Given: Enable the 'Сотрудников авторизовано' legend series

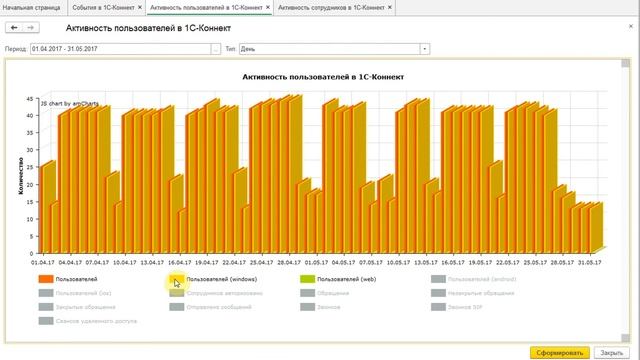Looking at the screenshot, I should pyautogui.click(x=216, y=293).
